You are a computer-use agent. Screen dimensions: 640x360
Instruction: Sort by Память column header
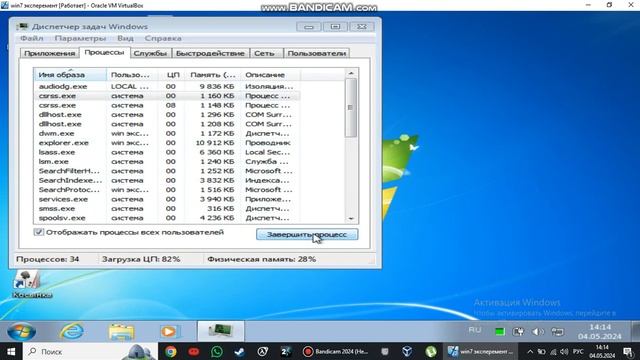click(x=213, y=75)
